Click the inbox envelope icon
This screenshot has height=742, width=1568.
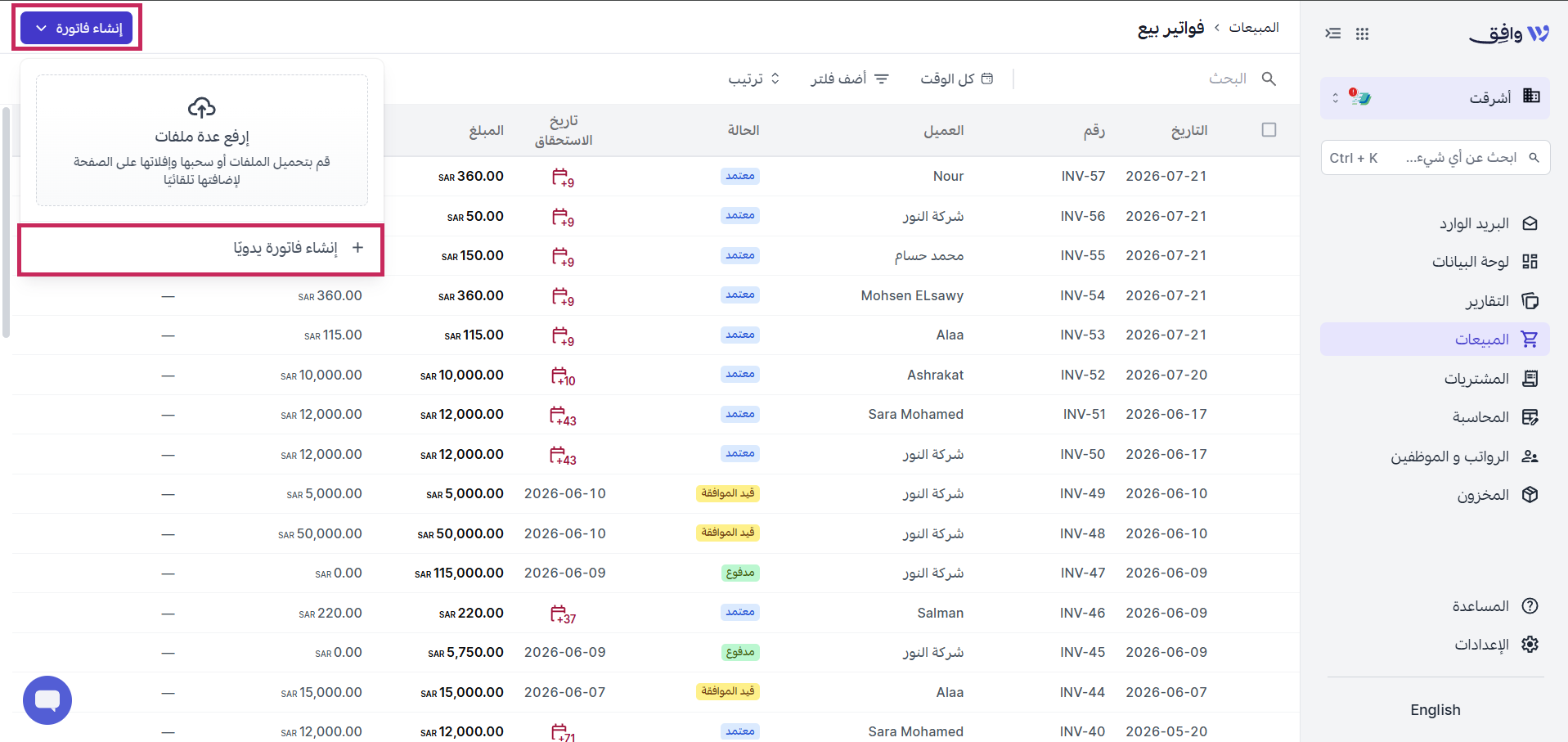click(1530, 223)
